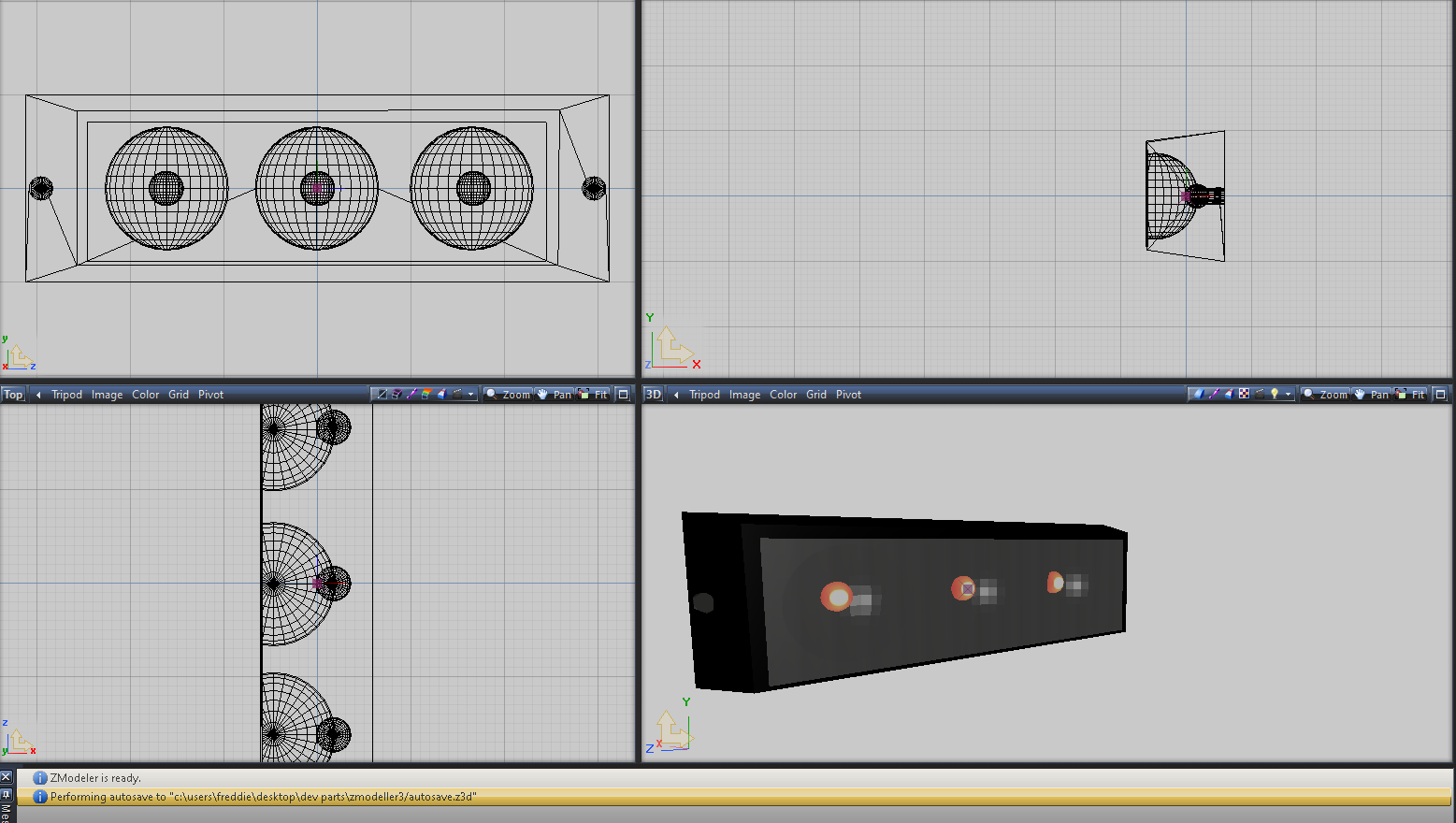Pin the message log panel
The width and height of the screenshot is (1456, 823).
[7, 794]
